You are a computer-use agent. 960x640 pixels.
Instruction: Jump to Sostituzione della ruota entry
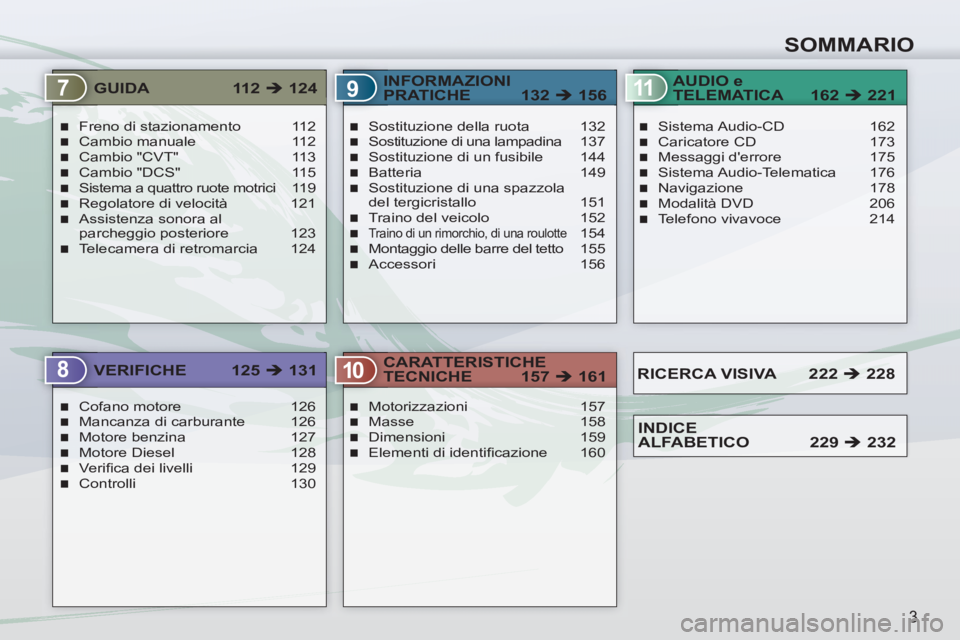pyautogui.click(x=449, y=127)
